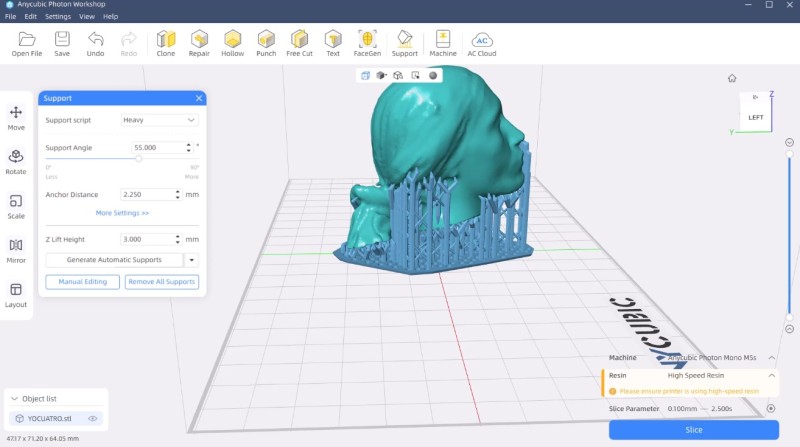Screen dimensions: 800x447
Task: Open the FaceGen tool
Action: (x=367, y=43)
